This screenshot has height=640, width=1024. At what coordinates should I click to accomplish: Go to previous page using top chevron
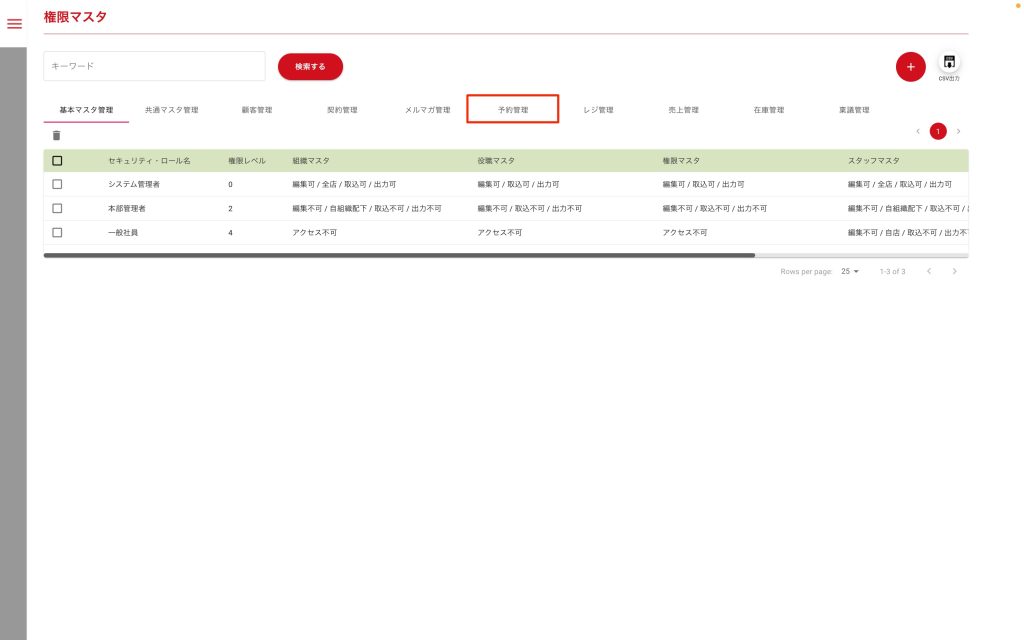918,131
